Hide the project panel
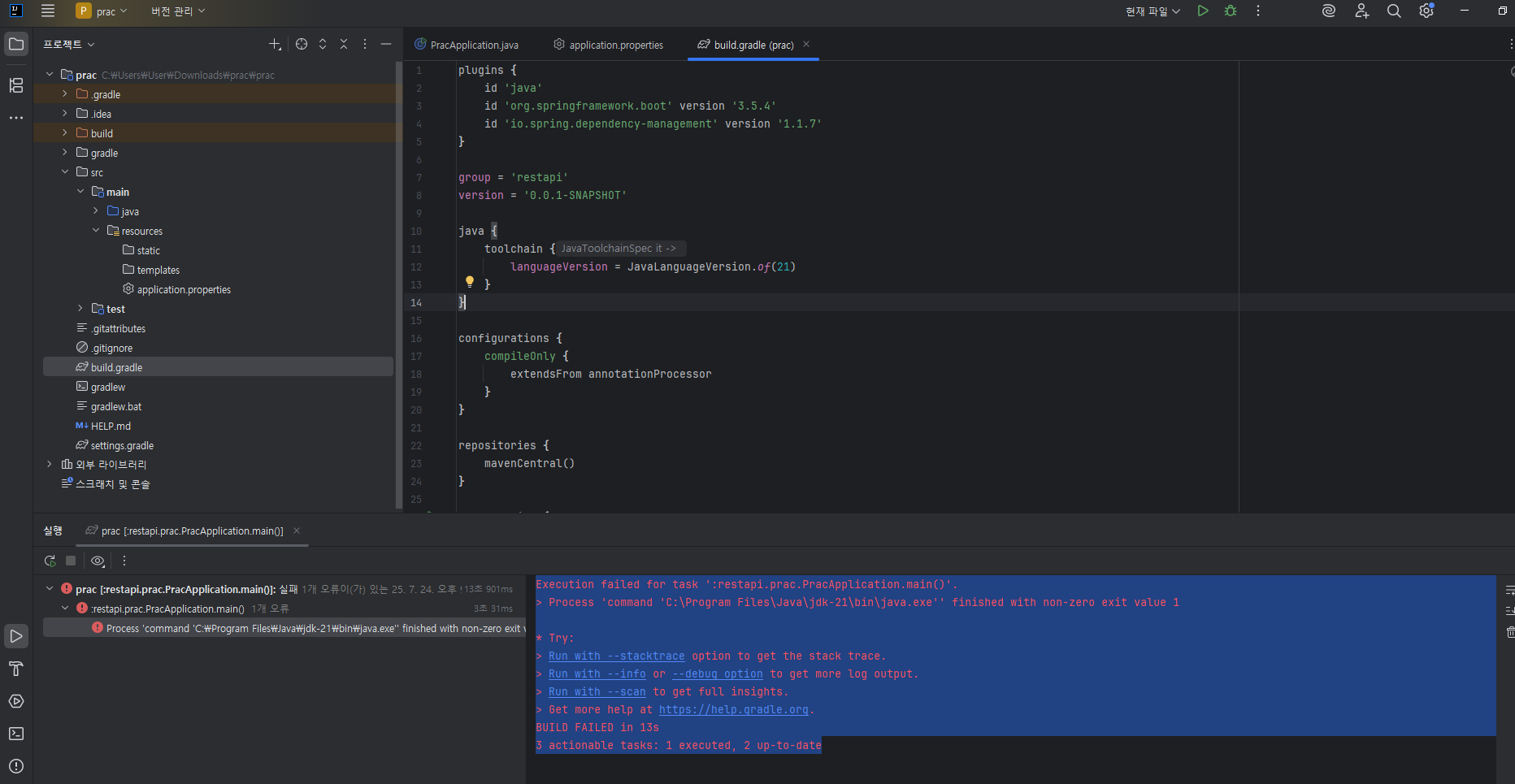1515x784 pixels. point(386,44)
